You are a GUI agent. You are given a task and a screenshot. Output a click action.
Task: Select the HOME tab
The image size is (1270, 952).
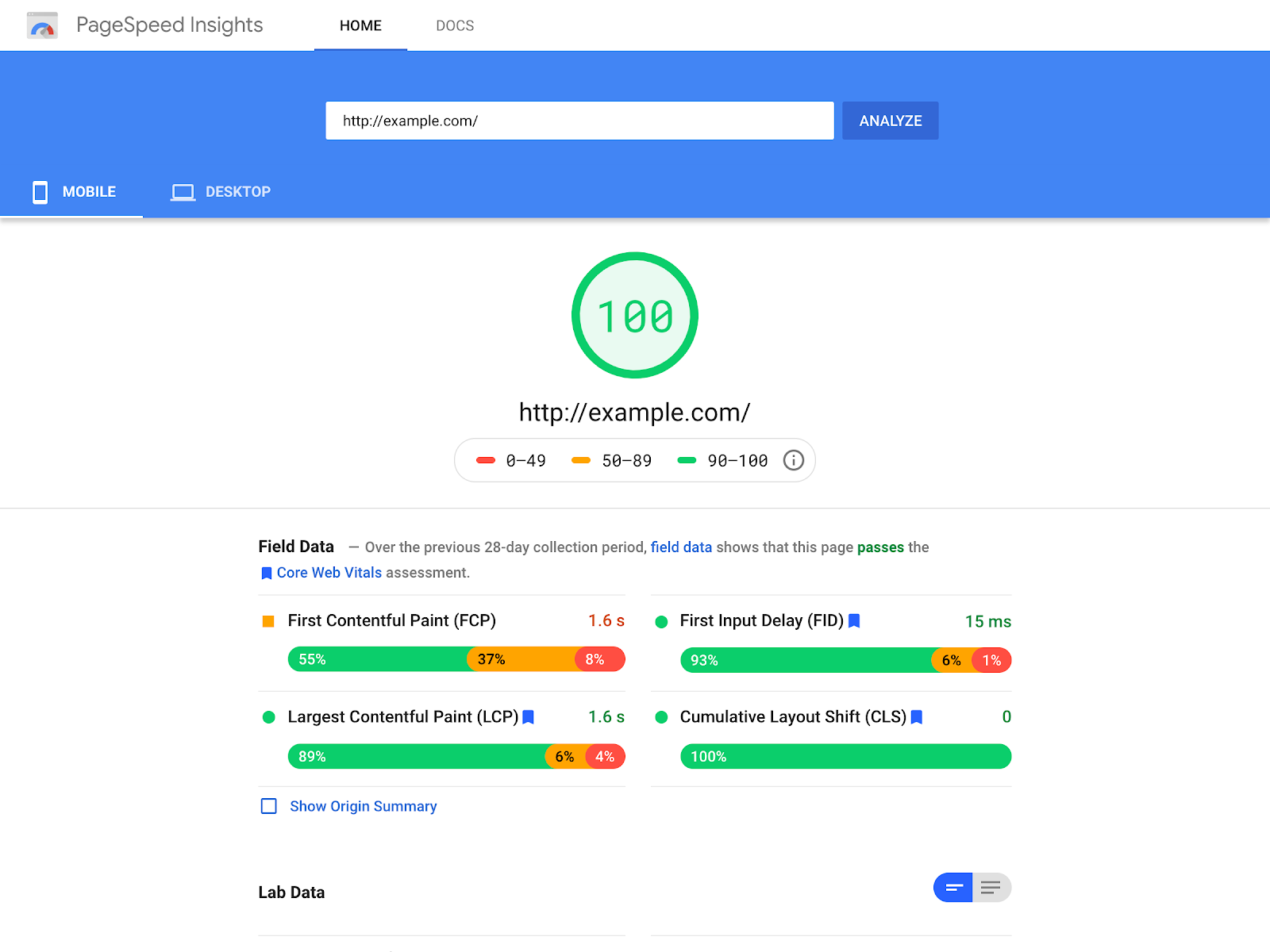point(360,25)
